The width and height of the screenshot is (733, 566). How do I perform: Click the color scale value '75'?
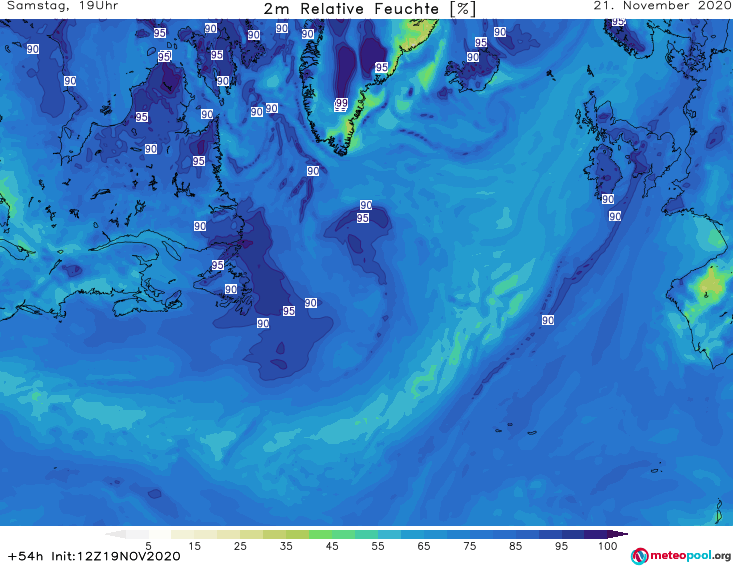[469, 546]
